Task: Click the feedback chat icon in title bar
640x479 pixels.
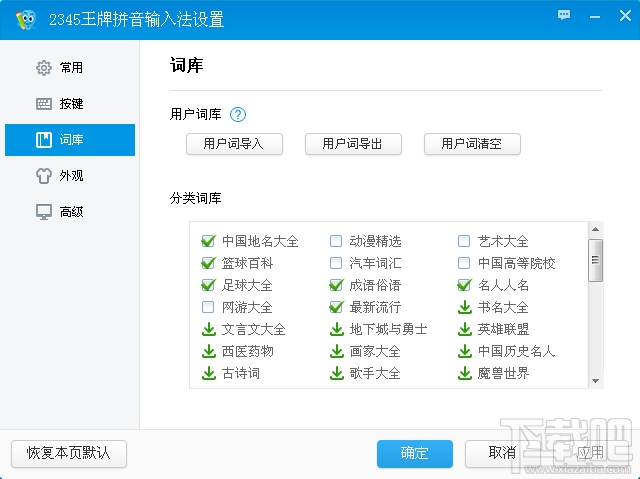Action: coord(564,16)
